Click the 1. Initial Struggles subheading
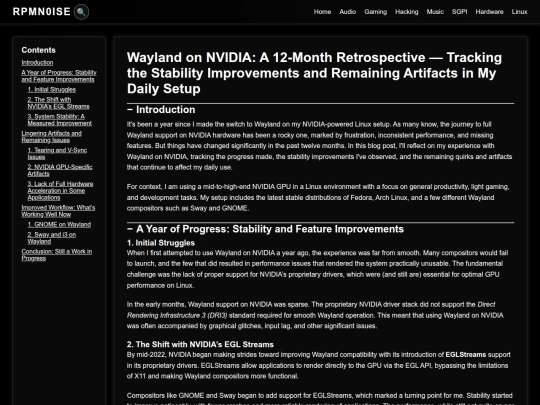This screenshot has width=540, height=405. [x=161, y=243]
